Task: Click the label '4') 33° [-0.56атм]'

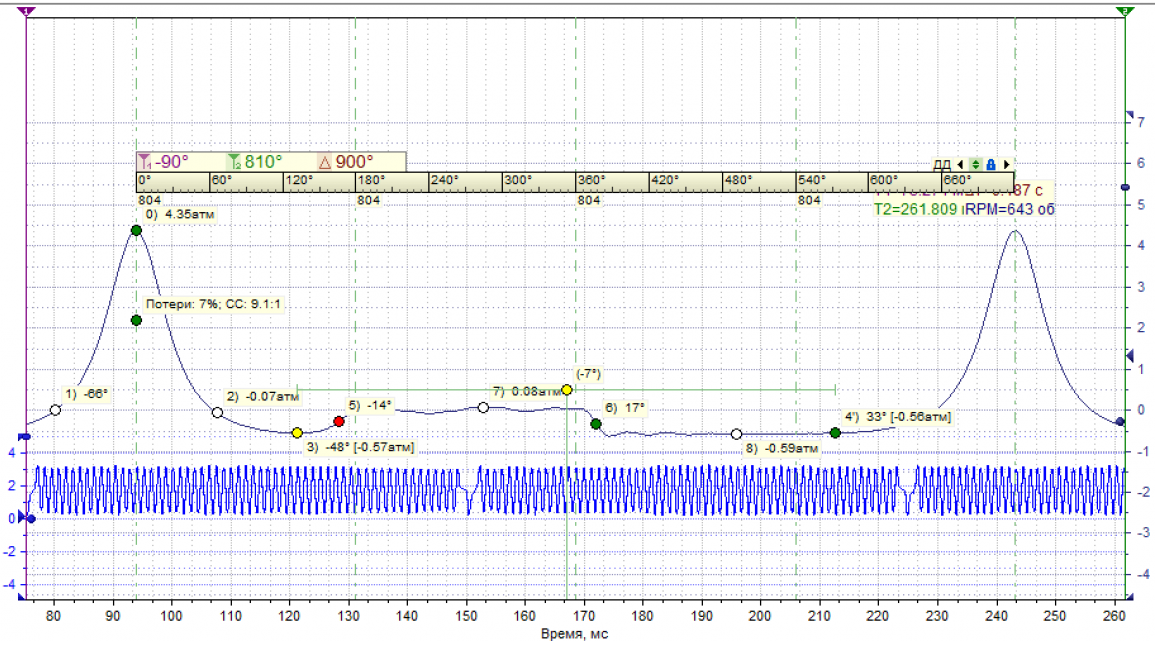Action: pyautogui.click(x=898, y=417)
